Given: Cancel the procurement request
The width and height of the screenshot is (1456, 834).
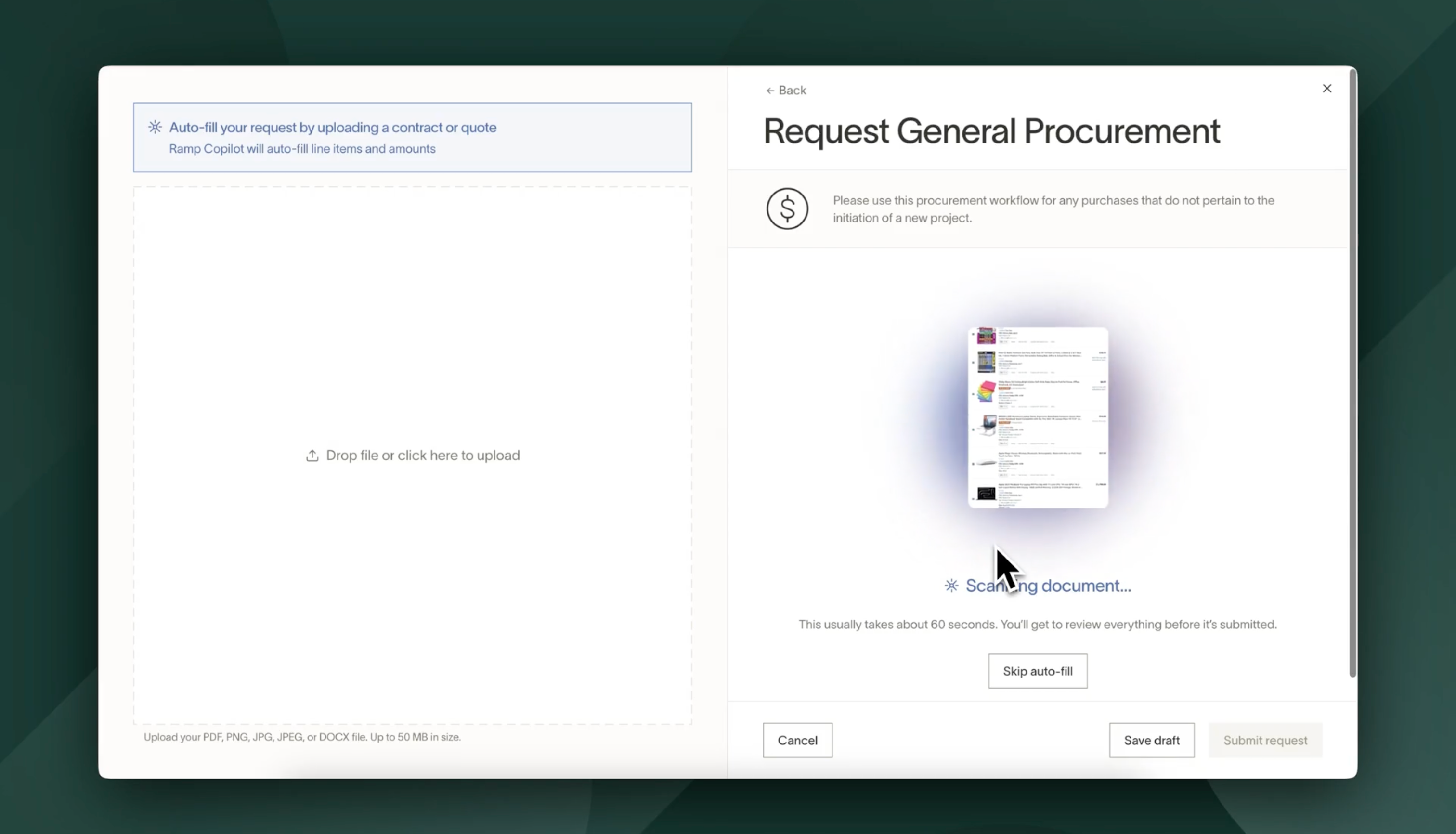Looking at the screenshot, I should tap(797, 740).
